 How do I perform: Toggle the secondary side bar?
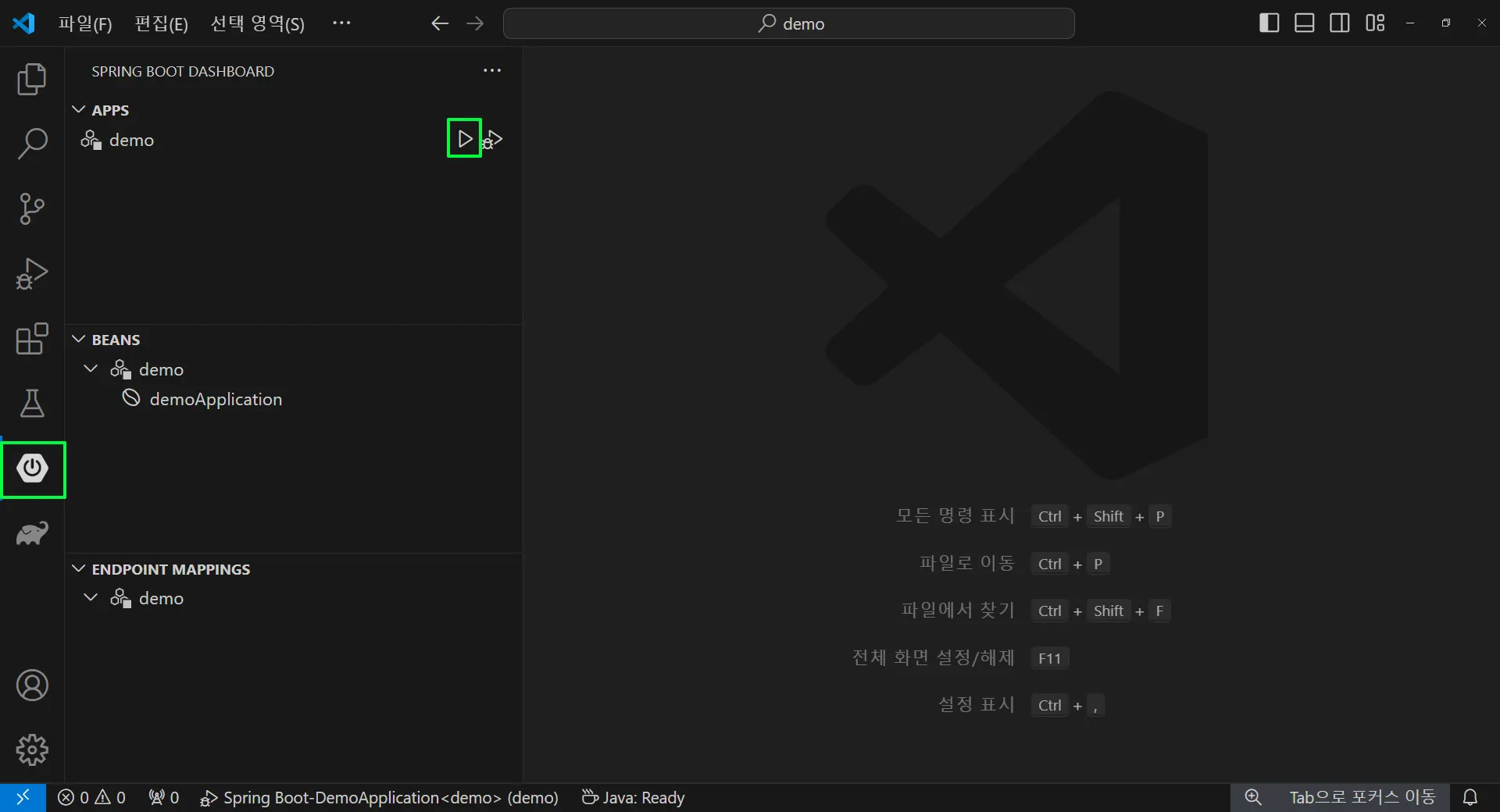tap(1340, 23)
